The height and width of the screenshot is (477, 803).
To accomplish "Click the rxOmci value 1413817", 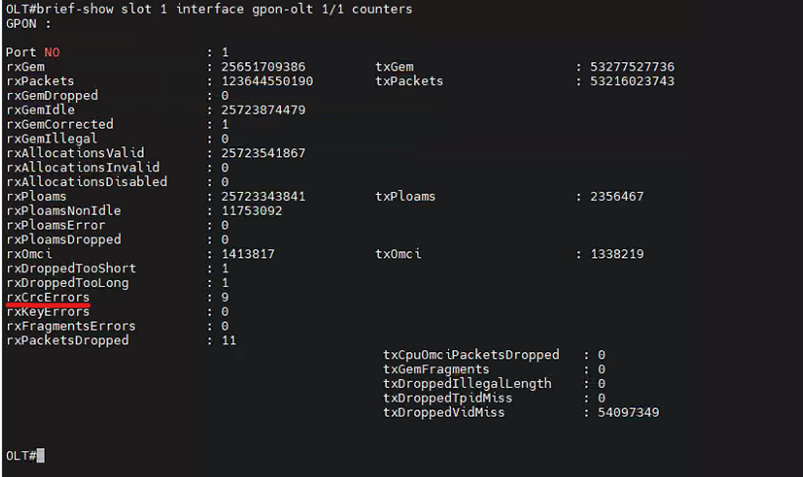I will [248, 254].
